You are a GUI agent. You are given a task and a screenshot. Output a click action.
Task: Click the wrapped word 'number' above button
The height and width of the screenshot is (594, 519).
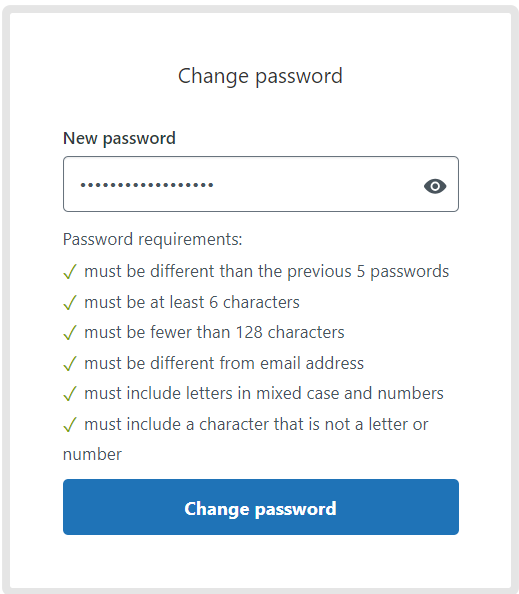[x=92, y=455]
